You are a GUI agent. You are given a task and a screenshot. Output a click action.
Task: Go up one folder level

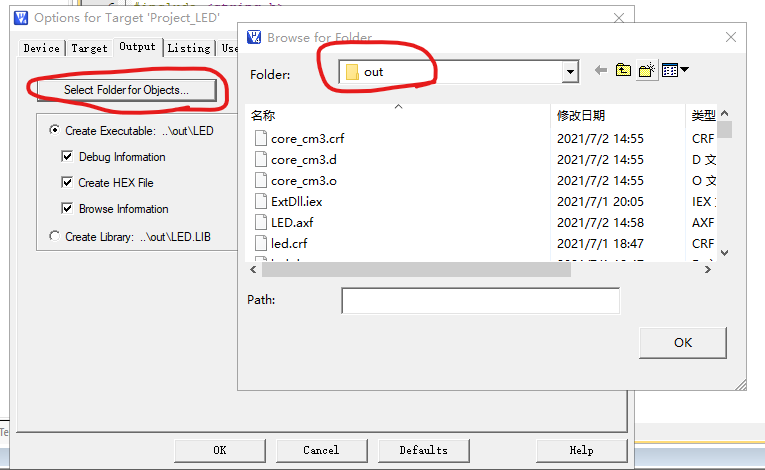(x=623, y=70)
